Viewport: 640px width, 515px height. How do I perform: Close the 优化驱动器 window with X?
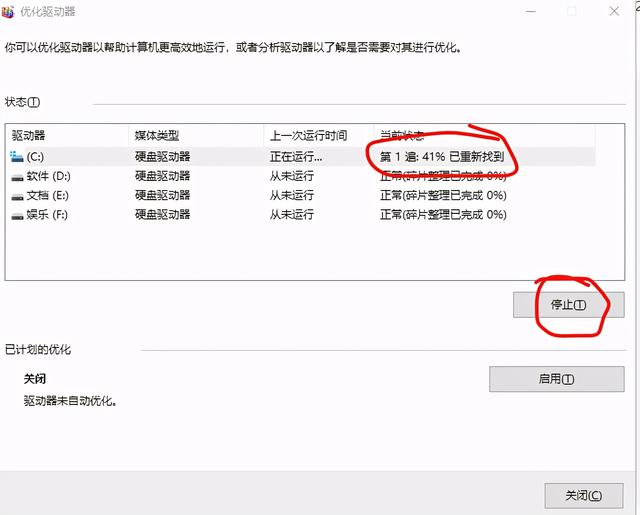614,11
